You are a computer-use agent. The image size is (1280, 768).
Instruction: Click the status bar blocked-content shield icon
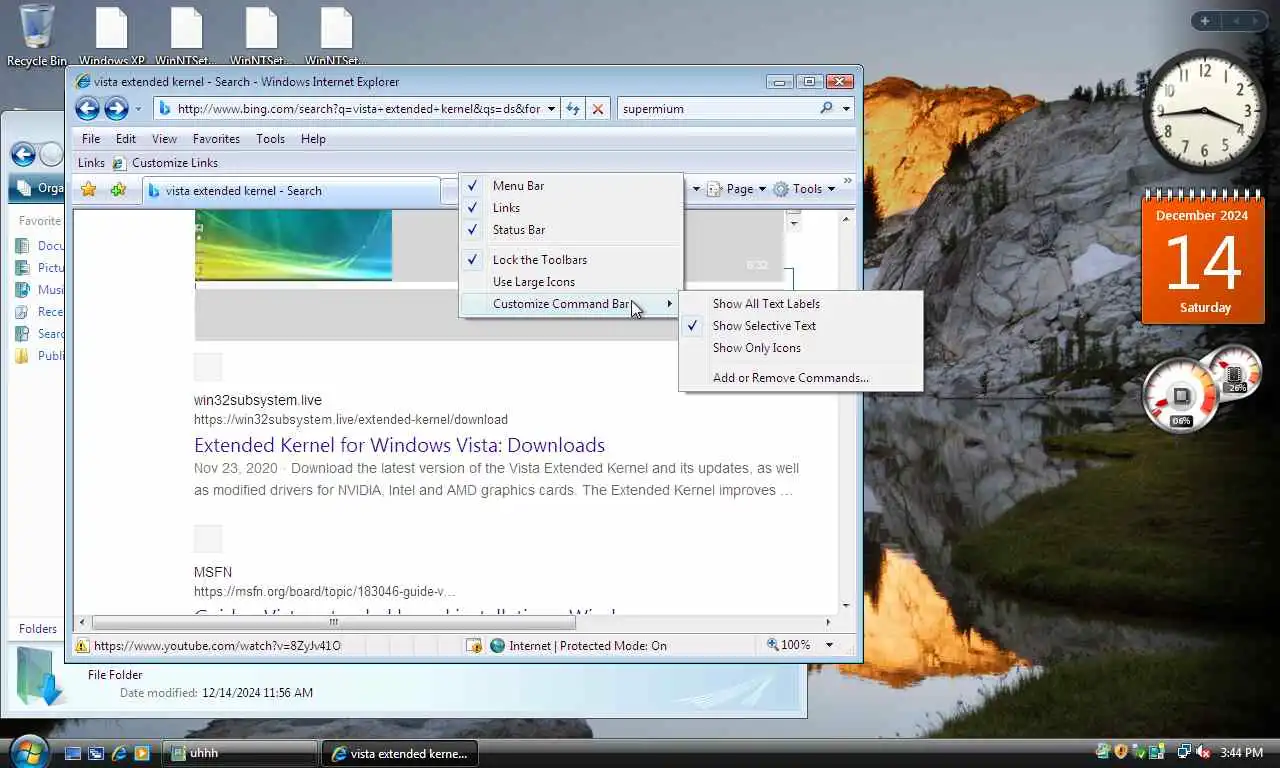tap(474, 646)
